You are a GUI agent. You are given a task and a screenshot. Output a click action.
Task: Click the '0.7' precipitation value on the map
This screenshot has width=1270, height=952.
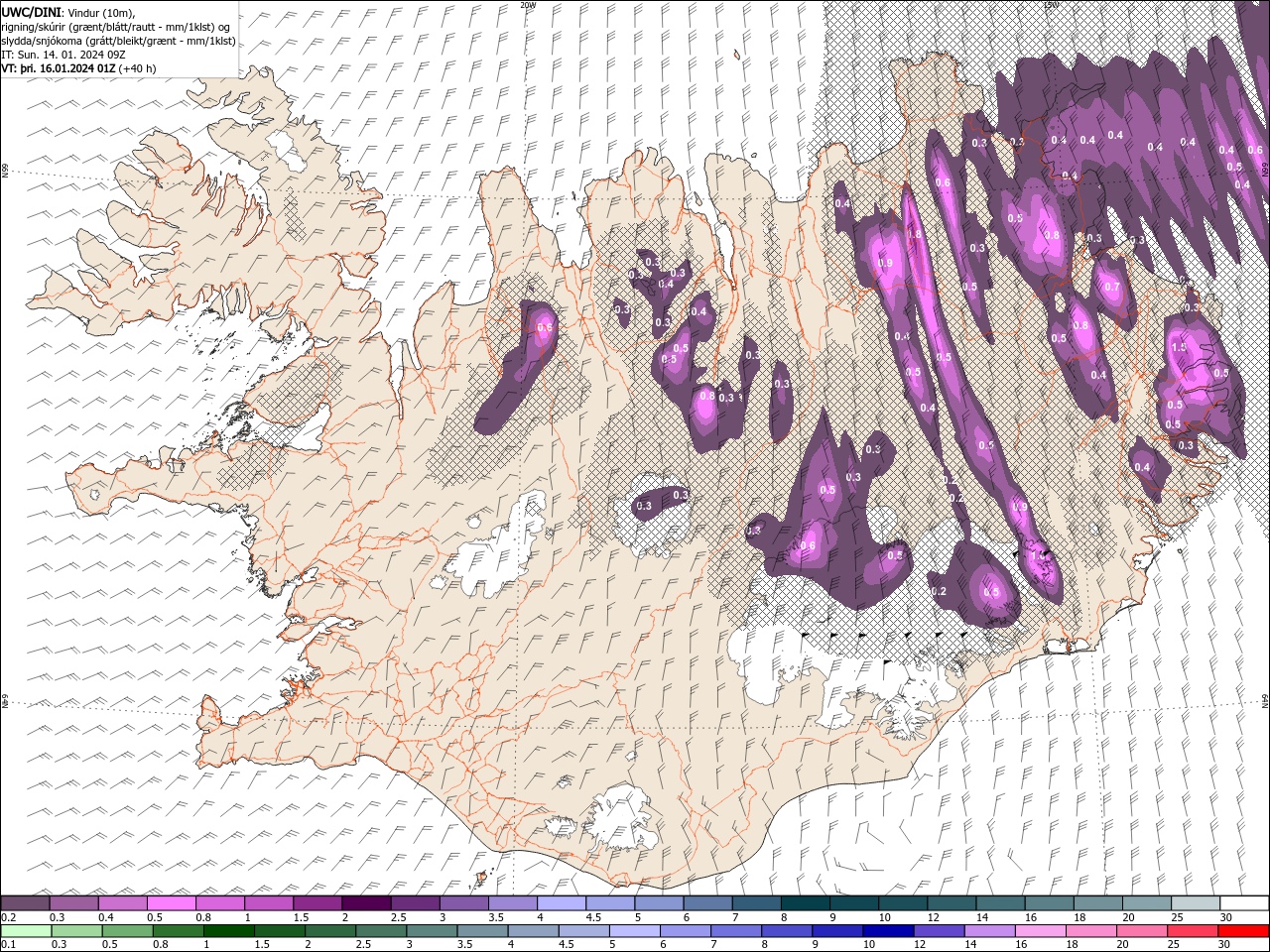[1111, 288]
